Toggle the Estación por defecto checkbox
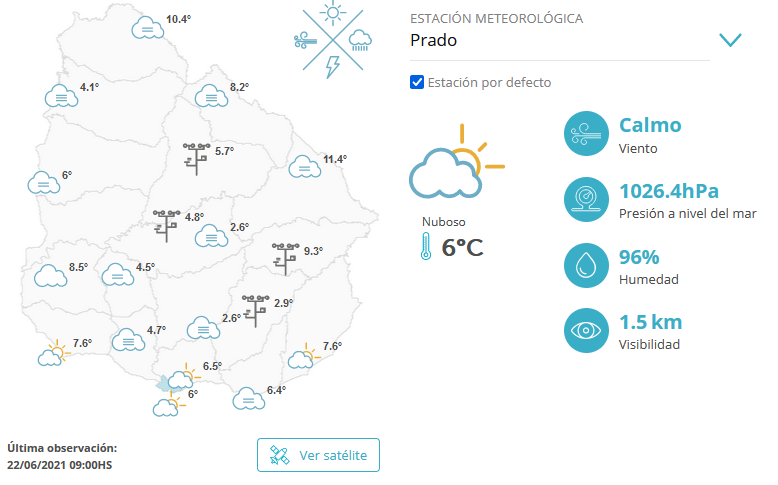The height and width of the screenshot is (485, 778). [x=418, y=82]
